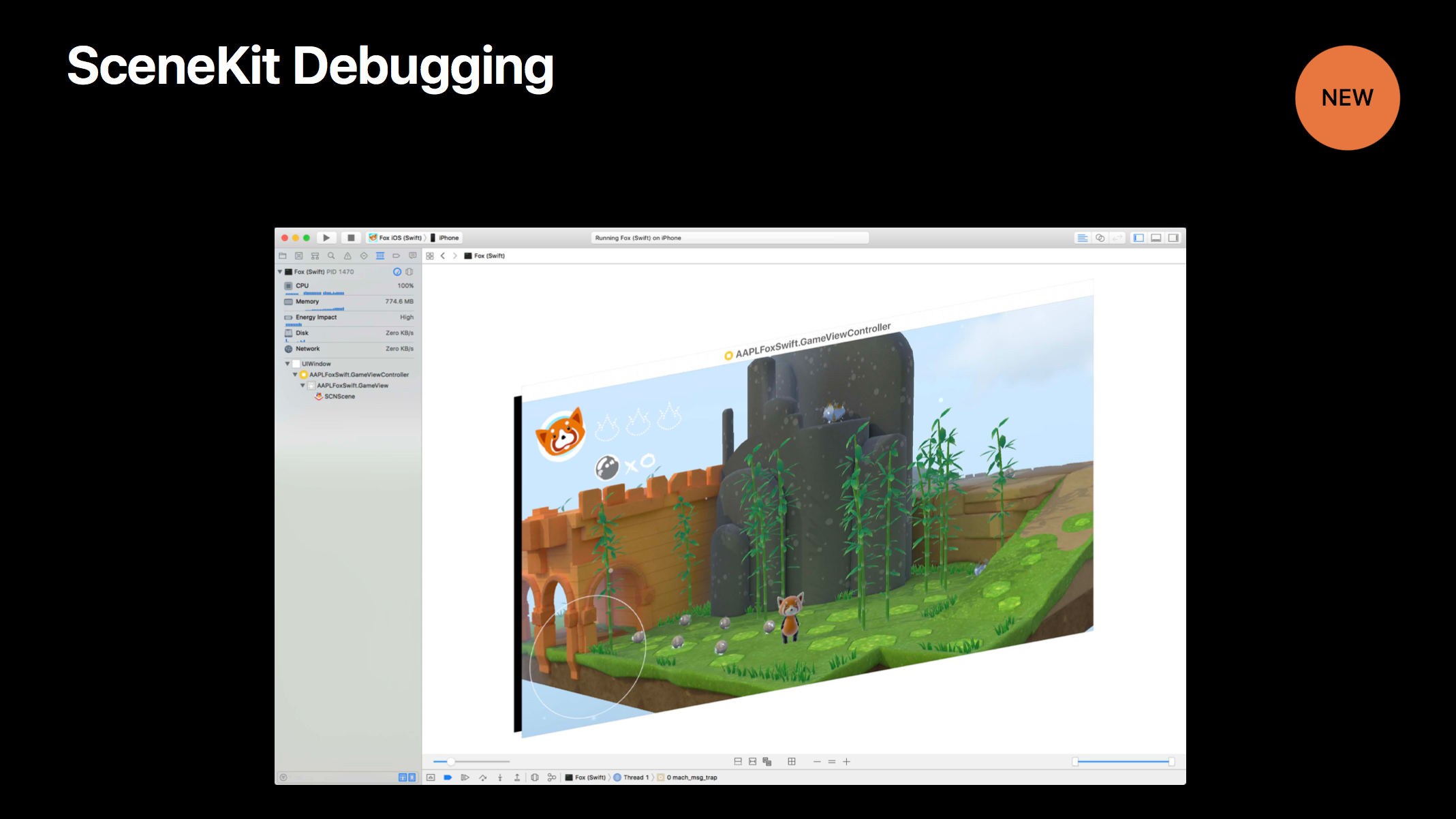Toggle the left Navigator panel visibility
The width and height of the screenshot is (1456, 819).
point(1139,238)
